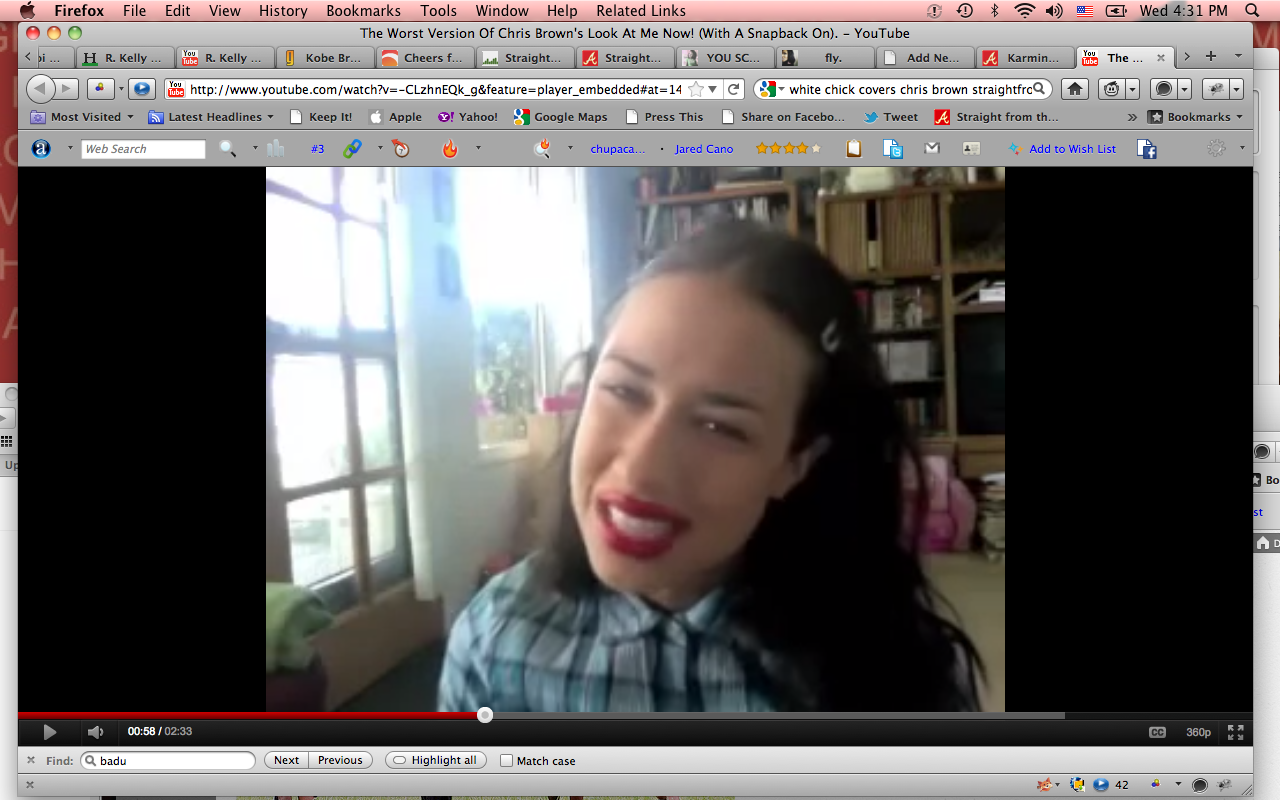The image size is (1280, 800).
Task: Click Previous in the find bar
Action: [x=340, y=761]
